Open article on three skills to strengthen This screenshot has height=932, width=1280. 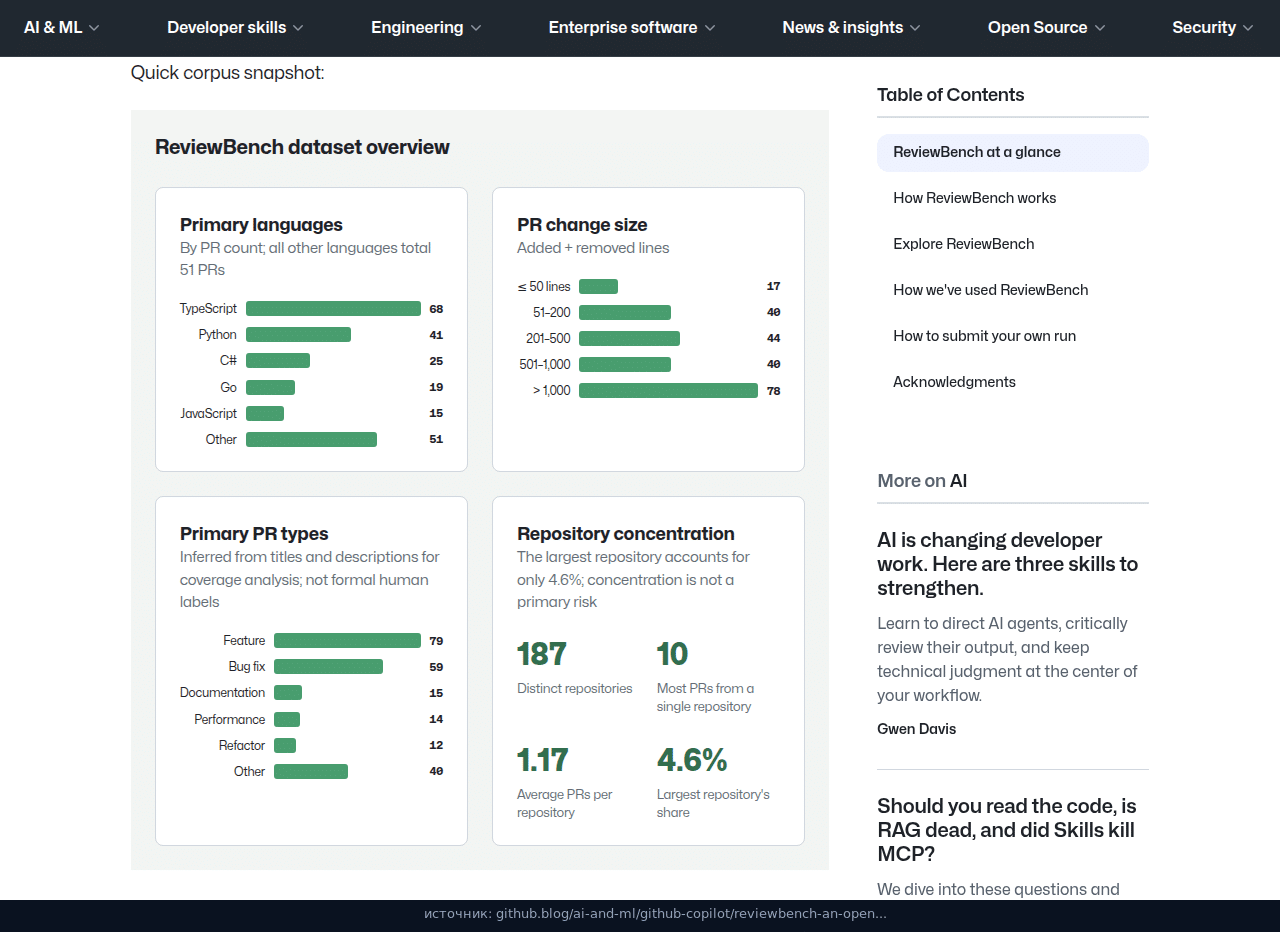[1008, 564]
